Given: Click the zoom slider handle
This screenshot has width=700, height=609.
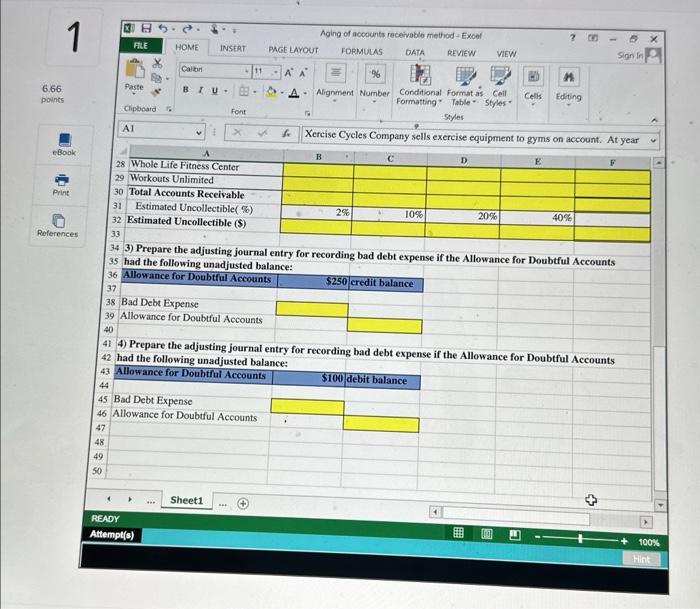Looking at the screenshot, I should click(580, 539).
